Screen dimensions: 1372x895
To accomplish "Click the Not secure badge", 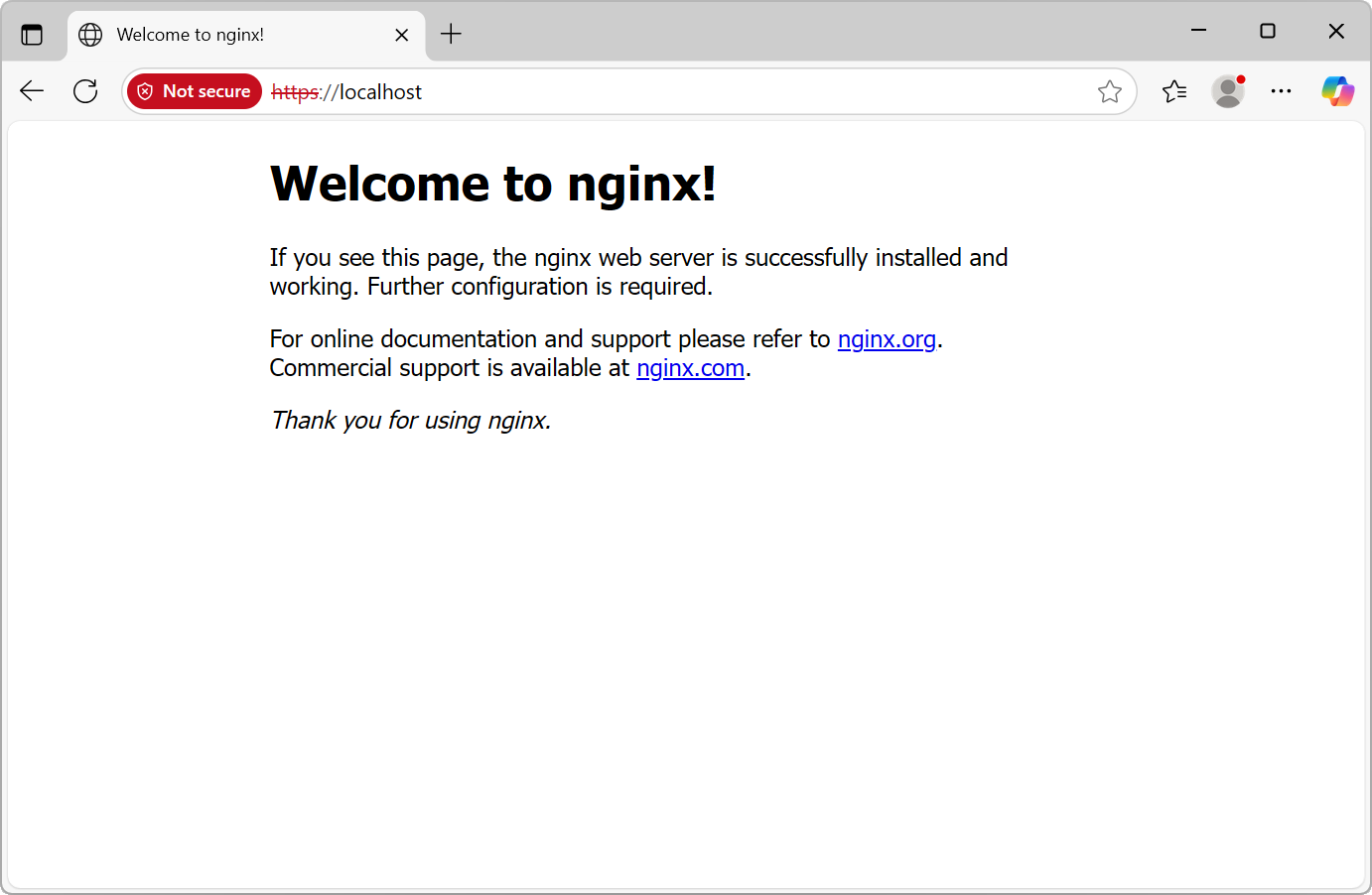I will (195, 91).
